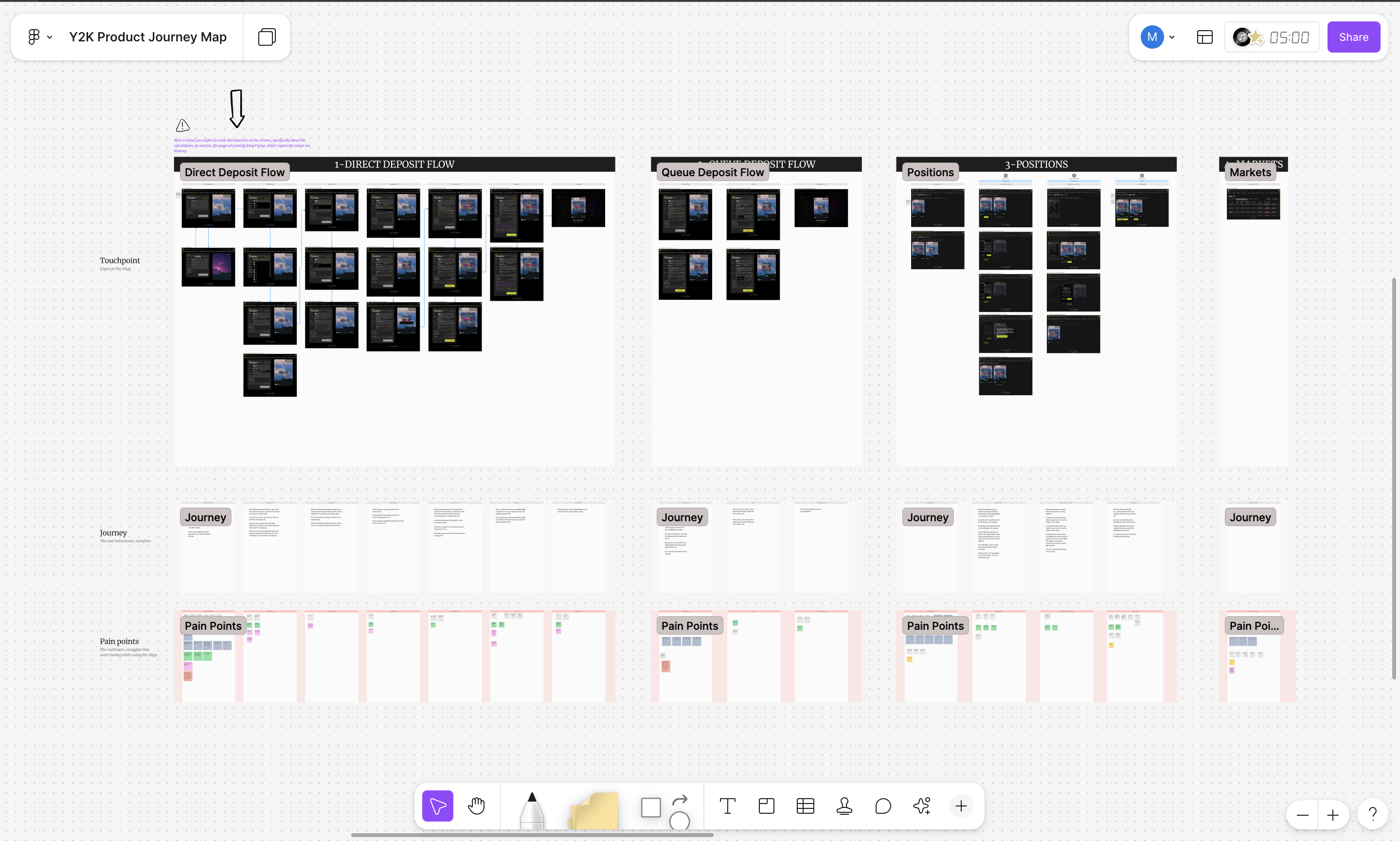
Task: Select the circle Shape tool
Action: 680,821
